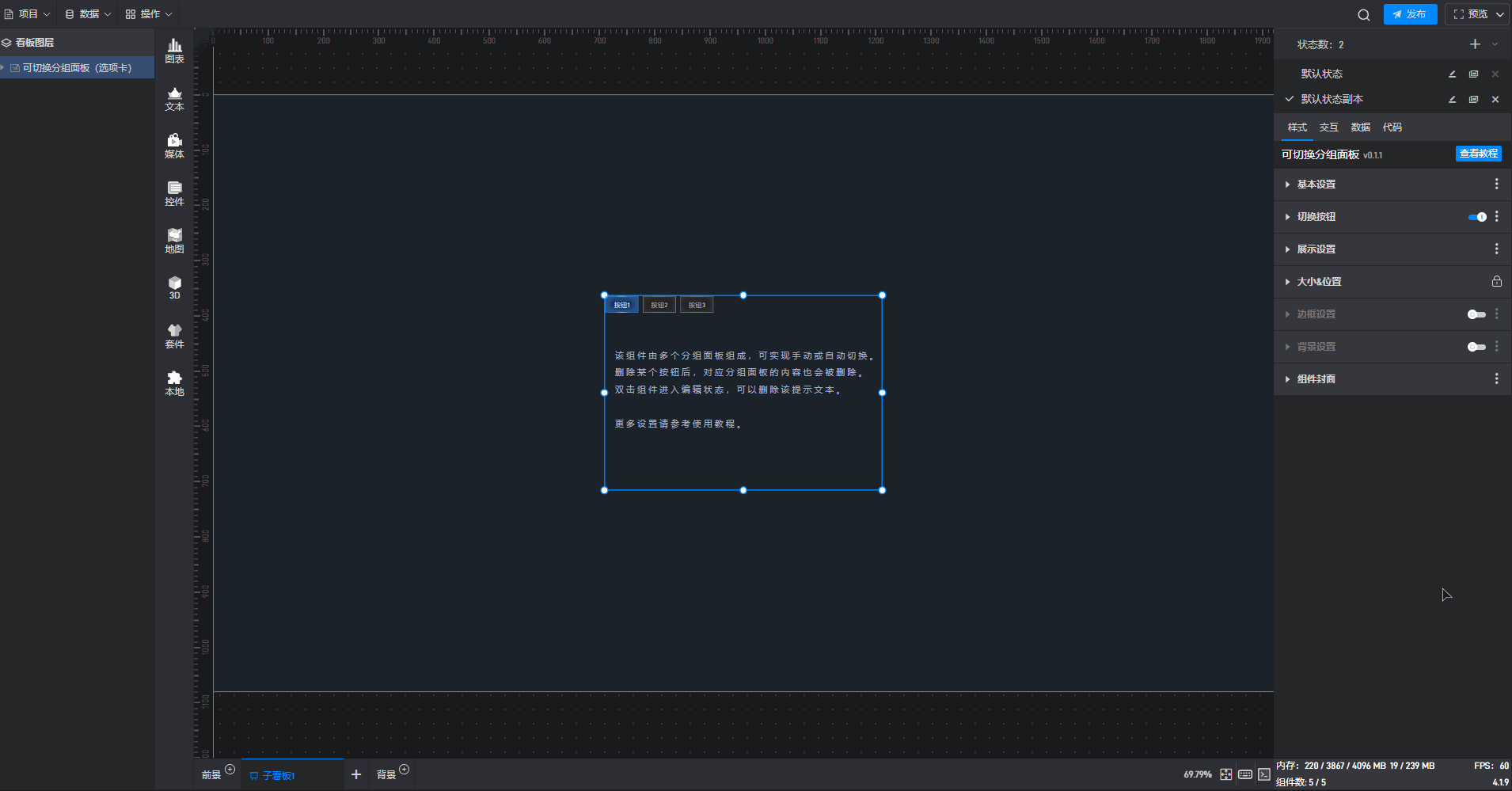Open the 本地 local components panel
Image resolution: width=1512 pixels, height=791 pixels.
pyautogui.click(x=174, y=383)
